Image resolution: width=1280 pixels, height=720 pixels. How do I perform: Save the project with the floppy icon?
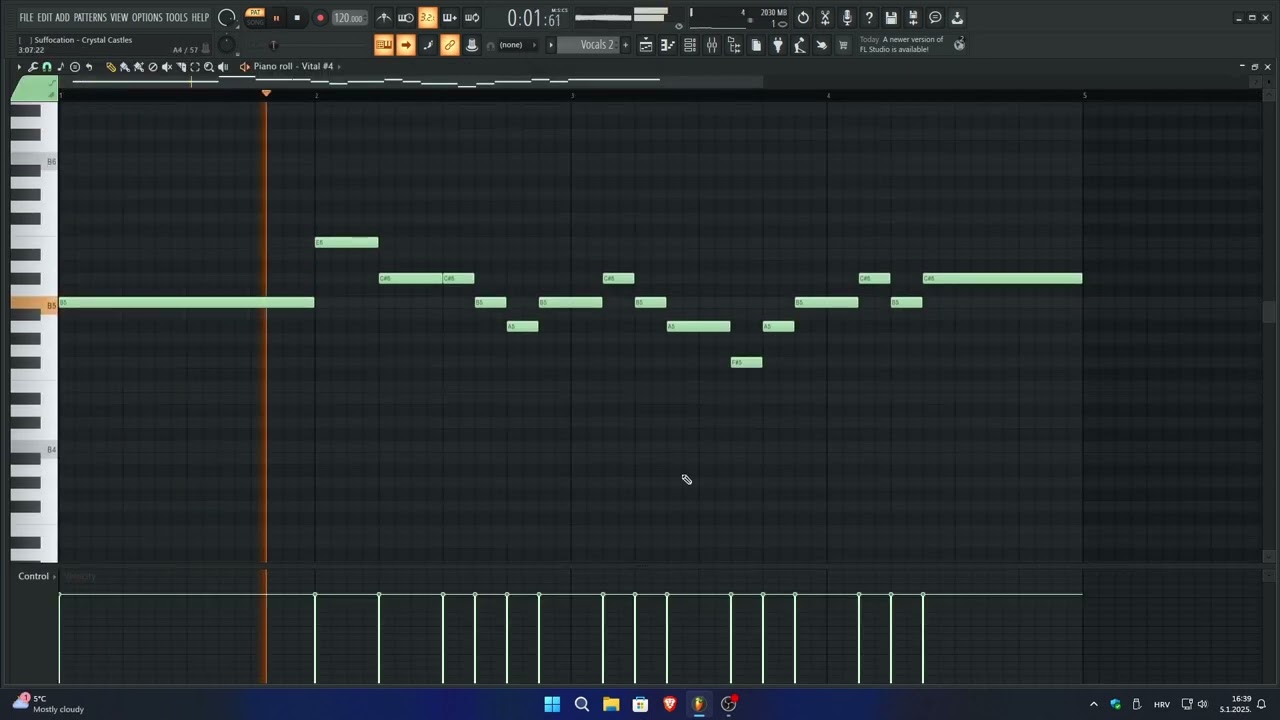coord(891,18)
